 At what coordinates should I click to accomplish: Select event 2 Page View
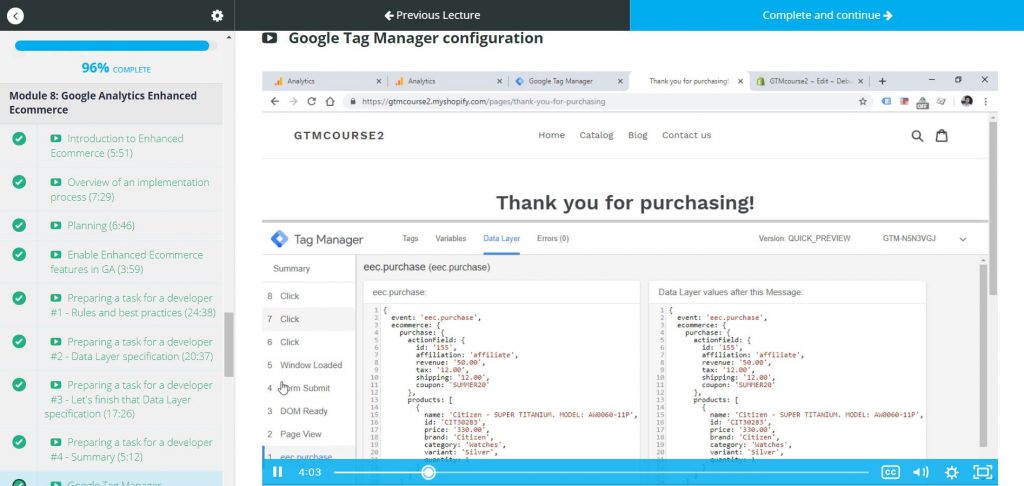click(x=308, y=434)
